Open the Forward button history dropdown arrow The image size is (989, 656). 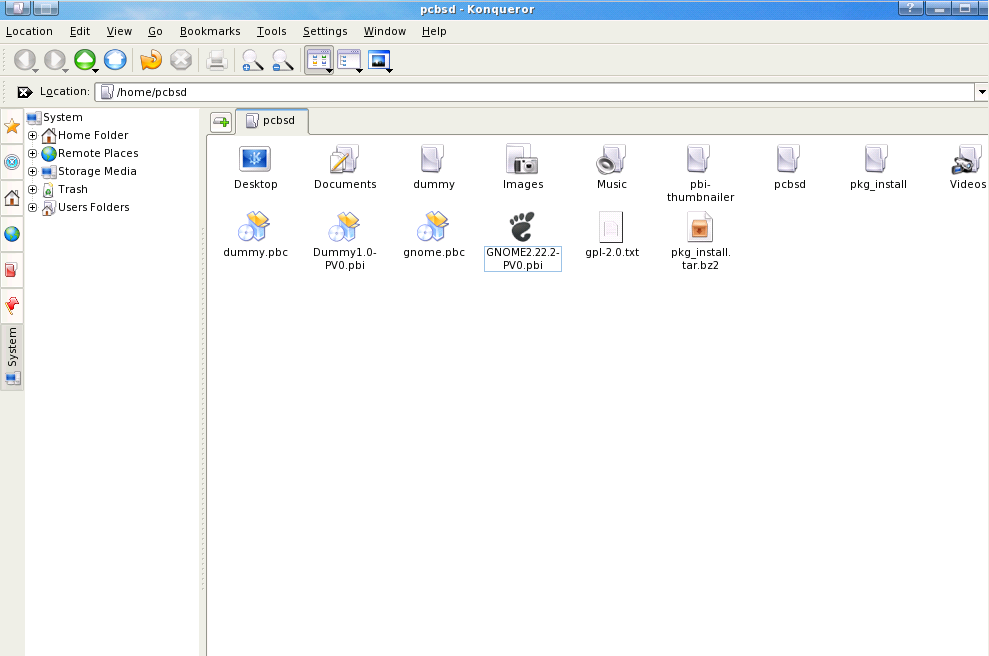pos(66,71)
